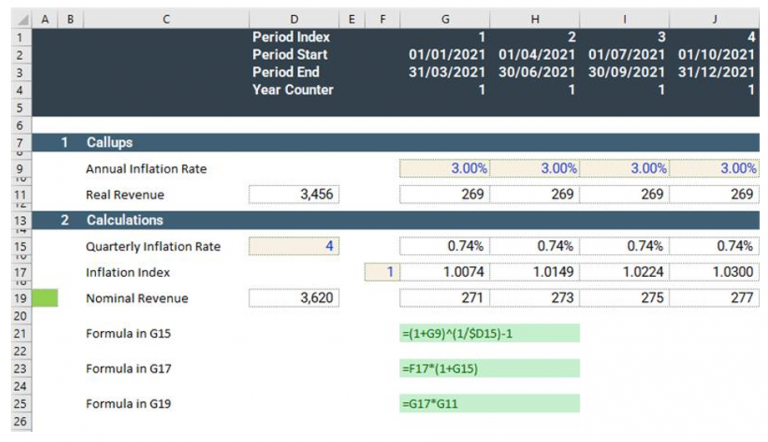The height and width of the screenshot is (442, 768).
Task: Select the Formula in G17 label
Action: click(128, 368)
